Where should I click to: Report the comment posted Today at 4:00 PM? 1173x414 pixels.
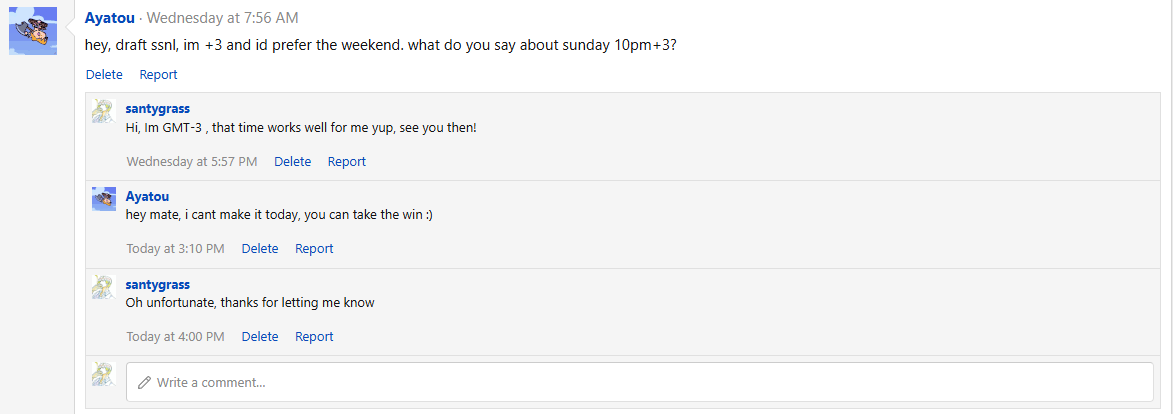click(314, 336)
